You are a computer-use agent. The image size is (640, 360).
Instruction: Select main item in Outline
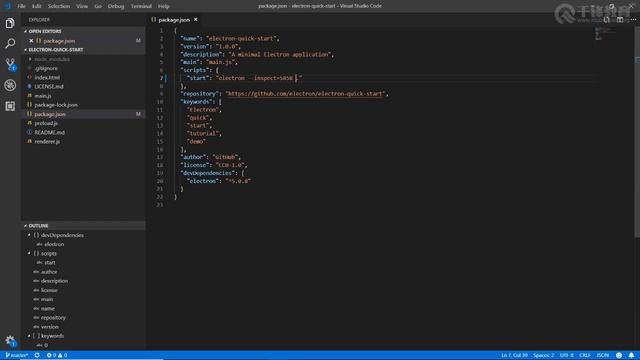coord(47,299)
